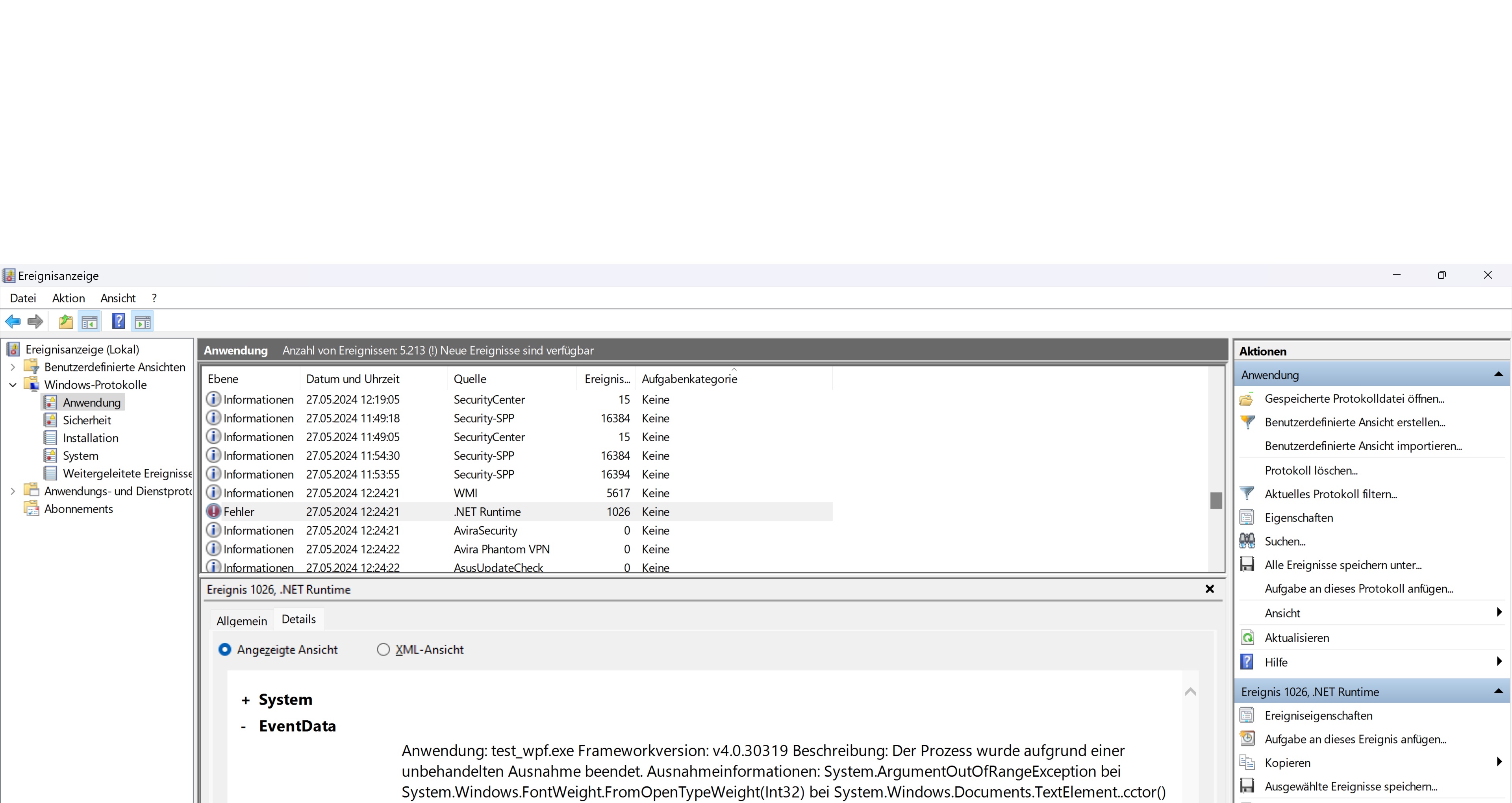Screen dimensions: 1512x803
Task: Click Ereigniseigenschaften action link
Action: [1318, 716]
